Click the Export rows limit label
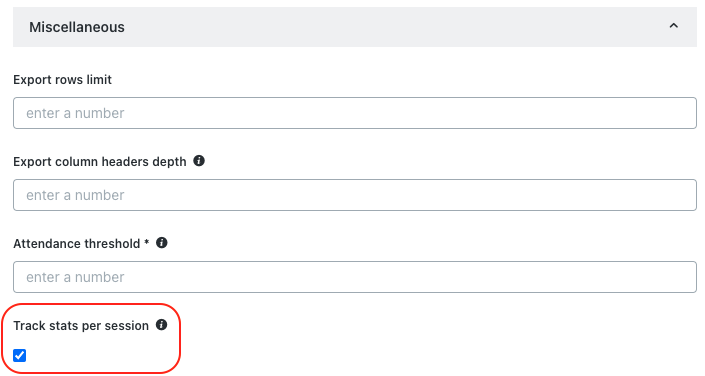Image resolution: width=705 pixels, height=376 pixels. (x=62, y=80)
